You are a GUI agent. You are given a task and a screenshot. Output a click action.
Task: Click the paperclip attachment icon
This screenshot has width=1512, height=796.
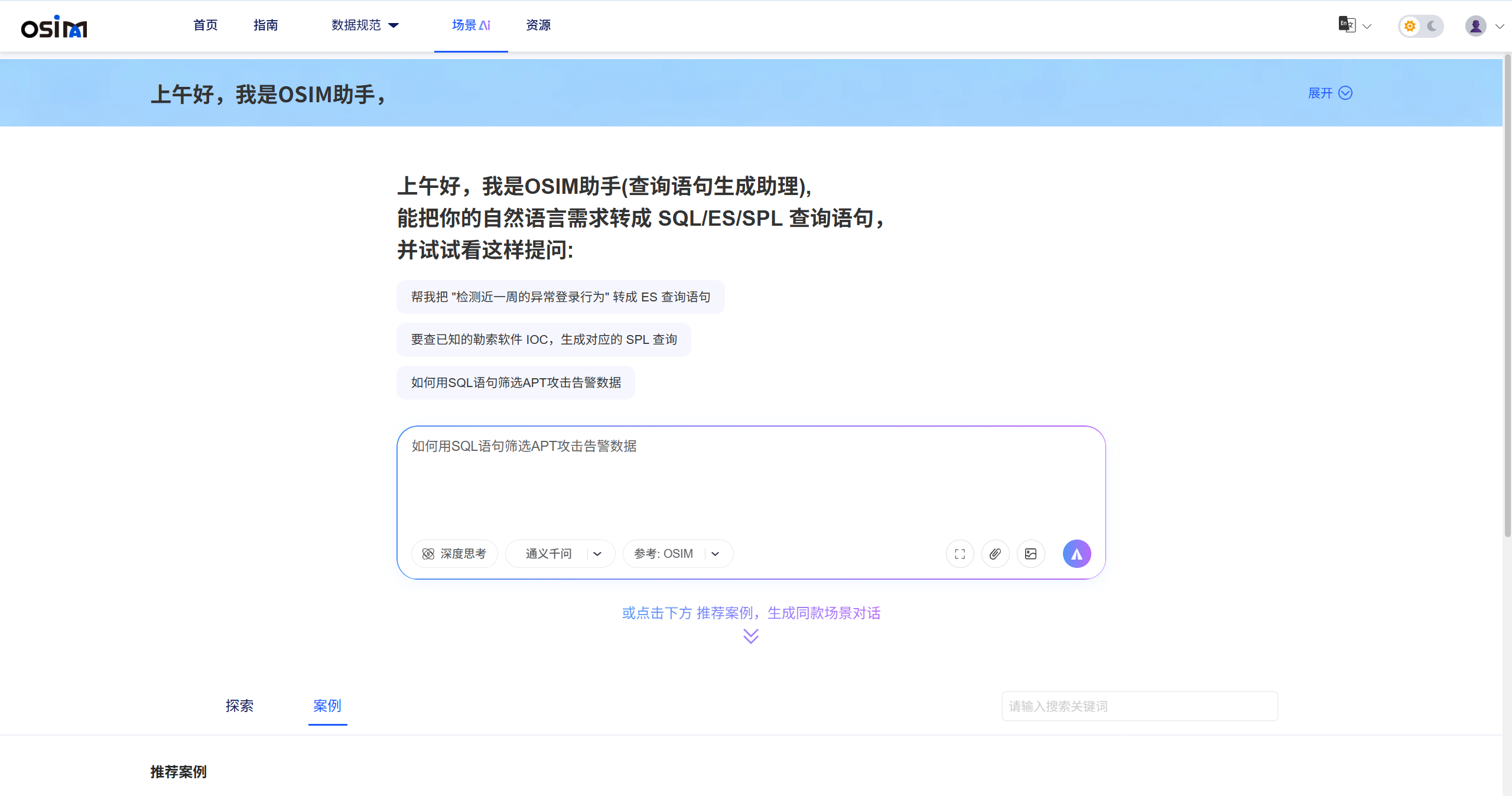pos(995,554)
